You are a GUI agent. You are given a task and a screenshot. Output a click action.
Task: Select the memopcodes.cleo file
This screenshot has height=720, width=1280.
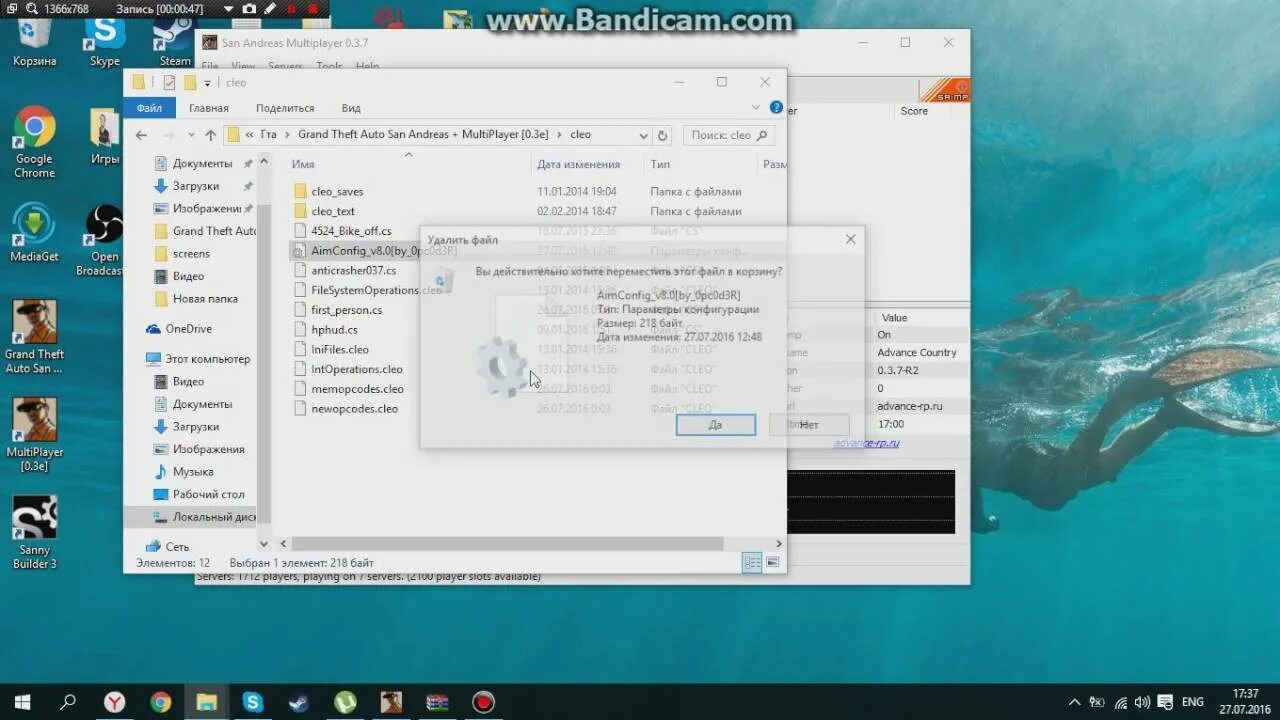point(357,389)
